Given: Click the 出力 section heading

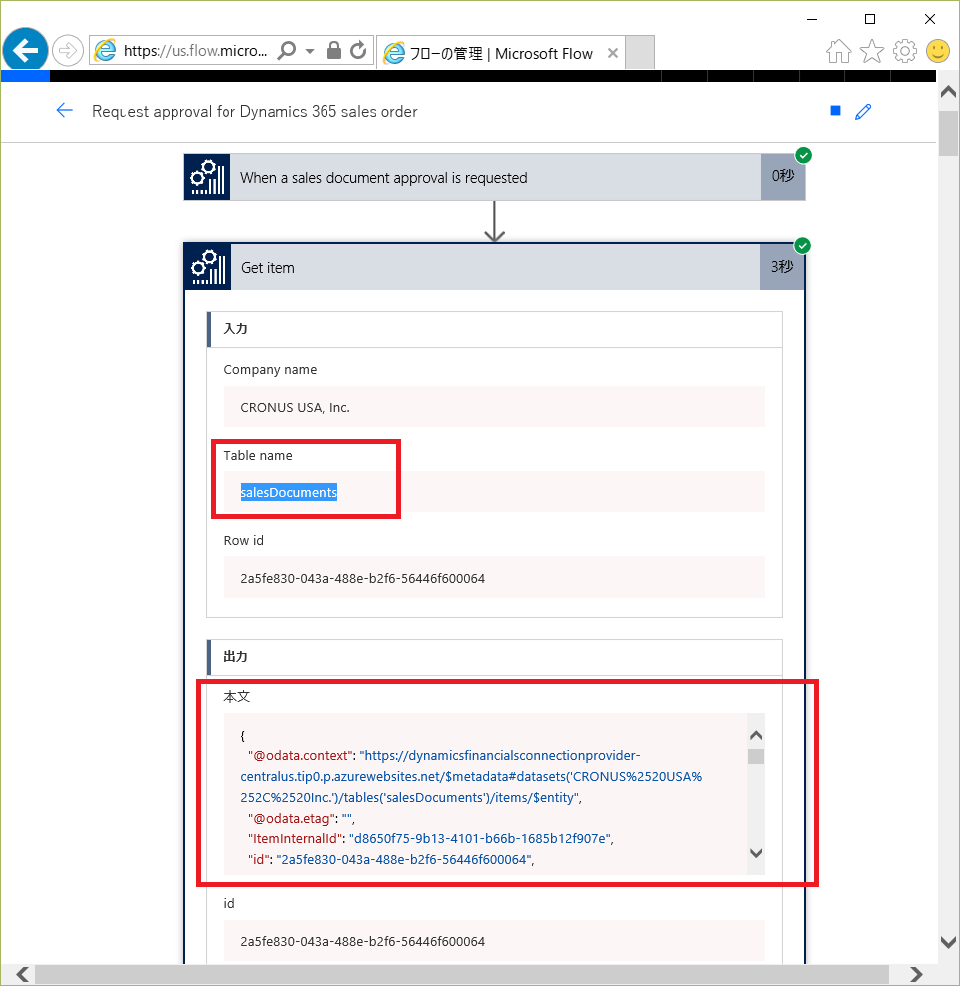Looking at the screenshot, I should (x=236, y=656).
